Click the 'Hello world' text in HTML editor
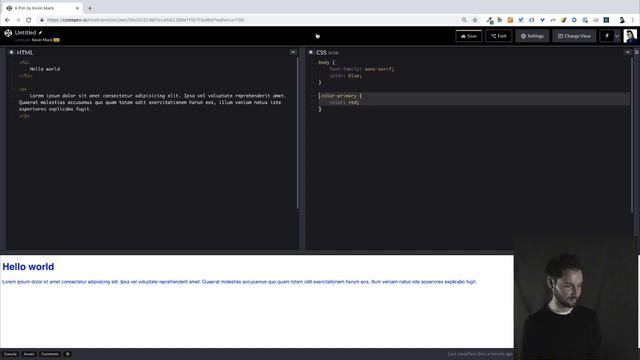640x360 pixels. point(45,69)
